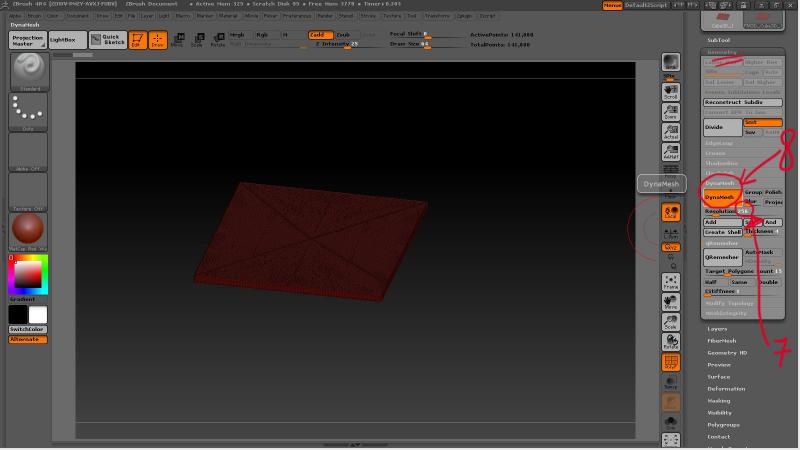
Task: Open the Standard brush selector
Action: (28, 72)
